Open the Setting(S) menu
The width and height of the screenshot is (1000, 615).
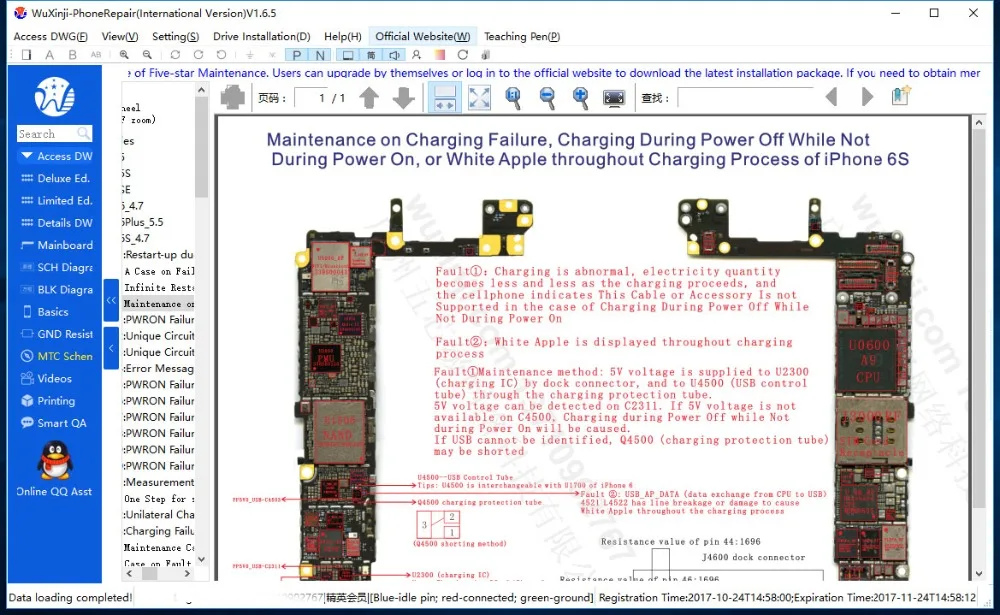(x=175, y=36)
